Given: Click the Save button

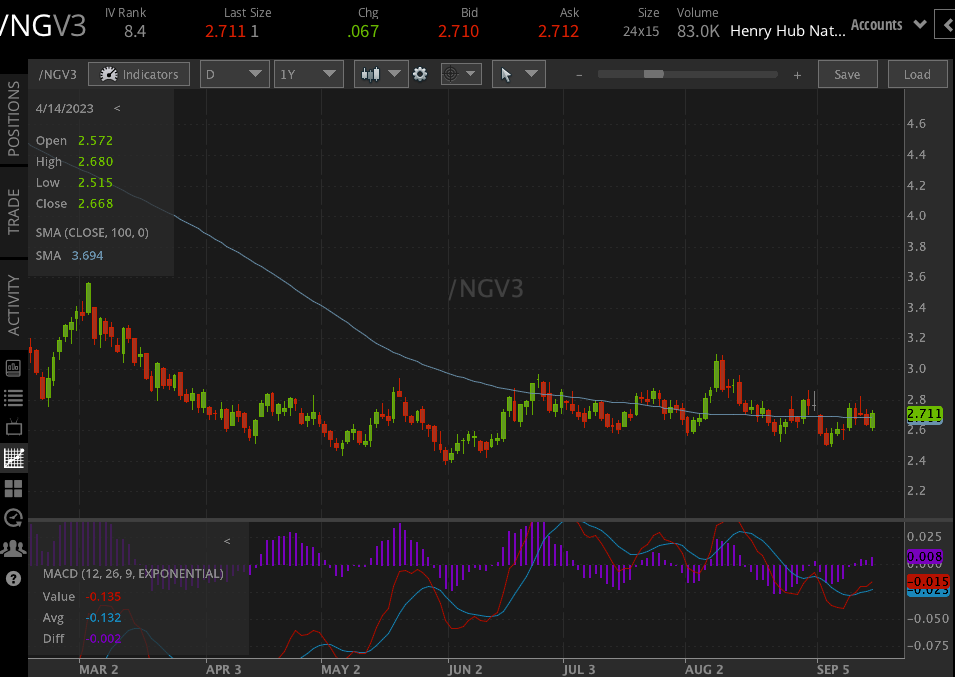Looking at the screenshot, I should tap(847, 73).
